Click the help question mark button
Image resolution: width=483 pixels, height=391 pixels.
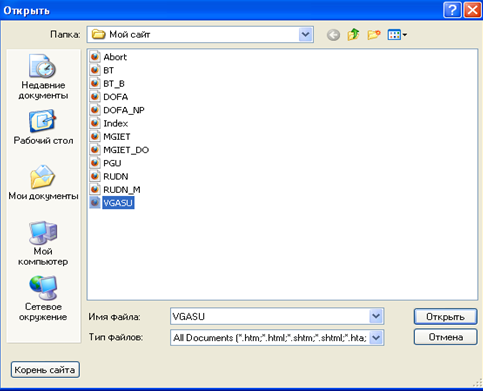tap(452, 10)
